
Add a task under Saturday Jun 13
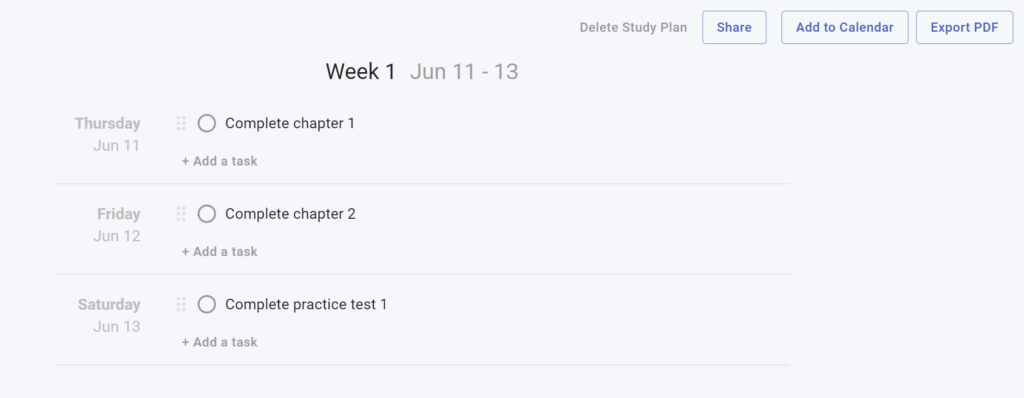(x=219, y=342)
